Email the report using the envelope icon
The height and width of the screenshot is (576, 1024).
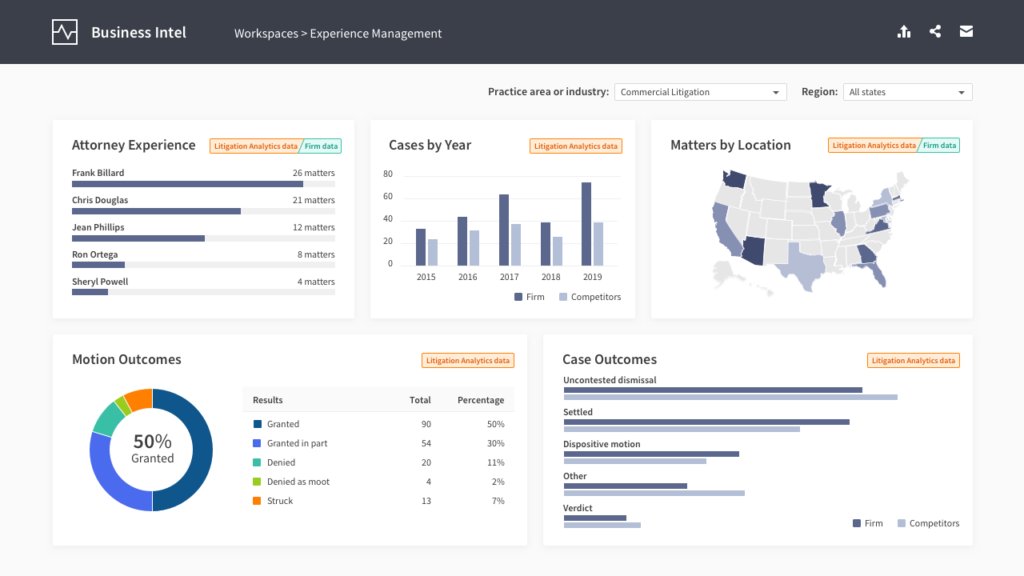(966, 31)
